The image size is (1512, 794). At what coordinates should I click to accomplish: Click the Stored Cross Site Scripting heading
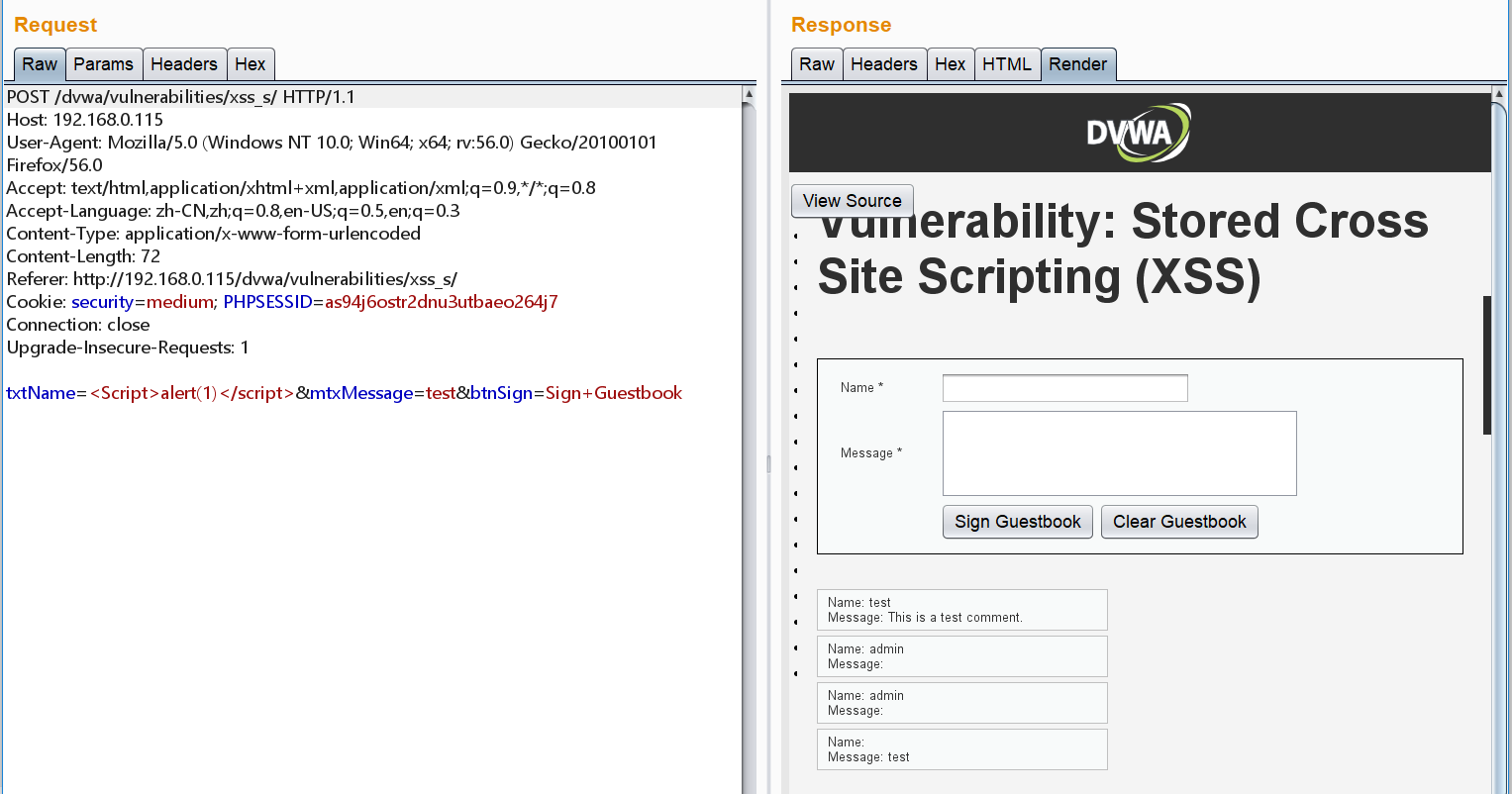click(x=1123, y=249)
